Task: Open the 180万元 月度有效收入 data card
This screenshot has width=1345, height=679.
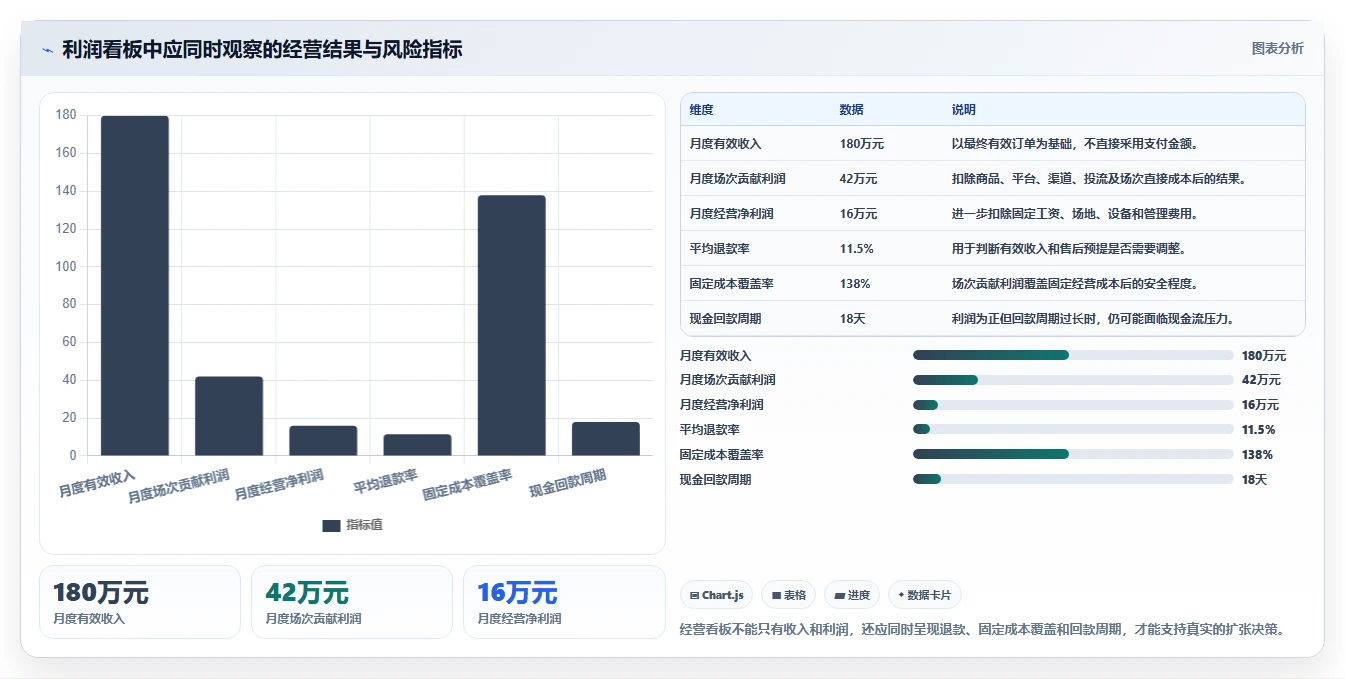Action: [140, 602]
